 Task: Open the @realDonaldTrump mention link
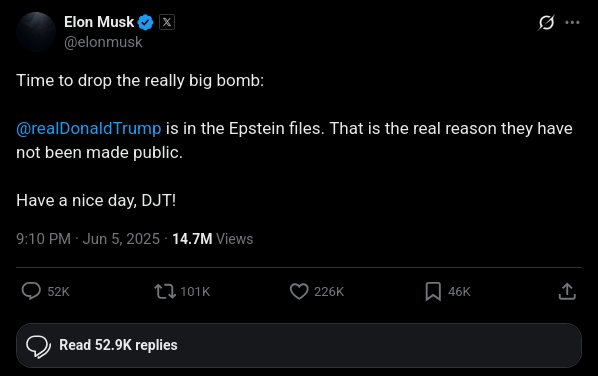(88, 129)
